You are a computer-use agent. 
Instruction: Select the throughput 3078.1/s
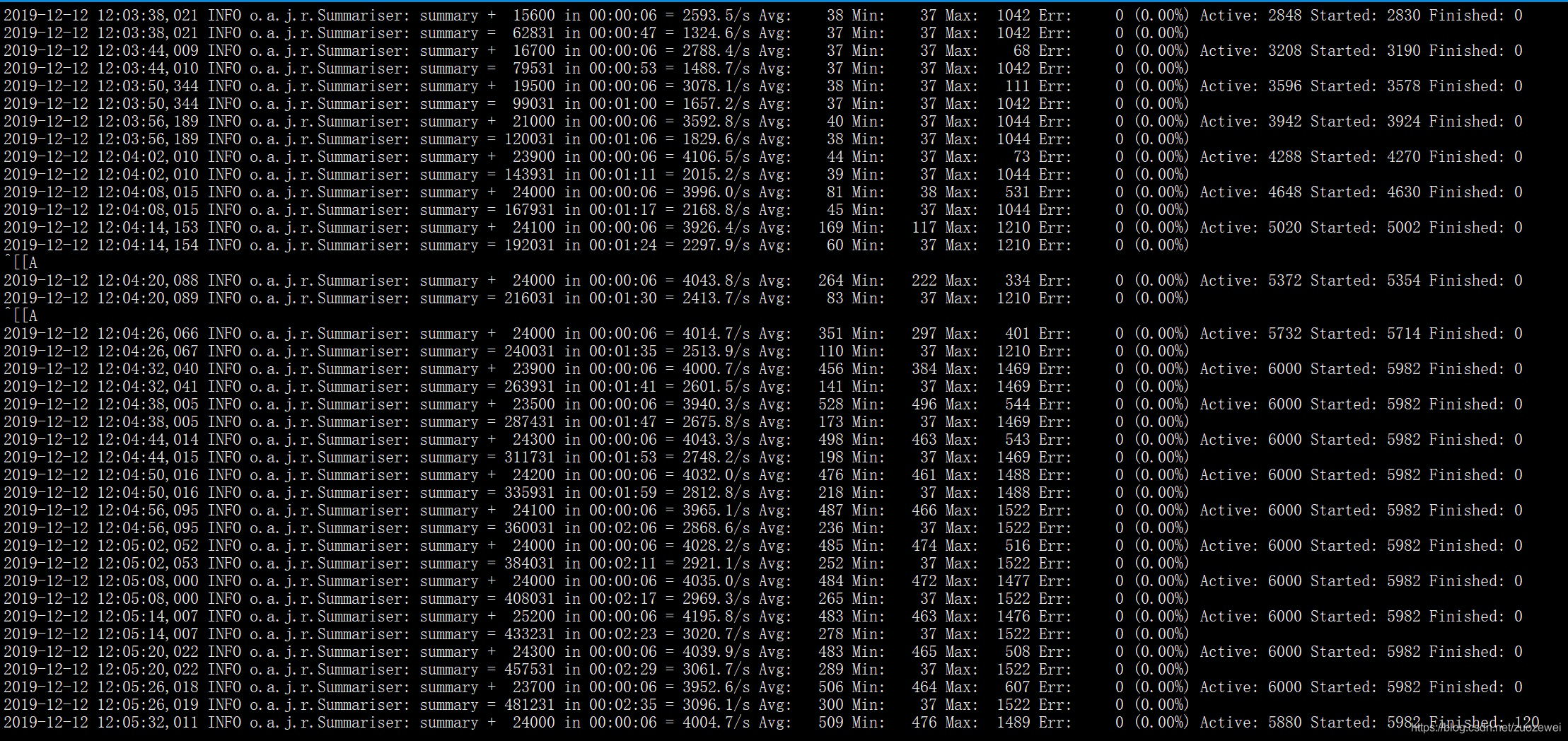tap(716, 86)
